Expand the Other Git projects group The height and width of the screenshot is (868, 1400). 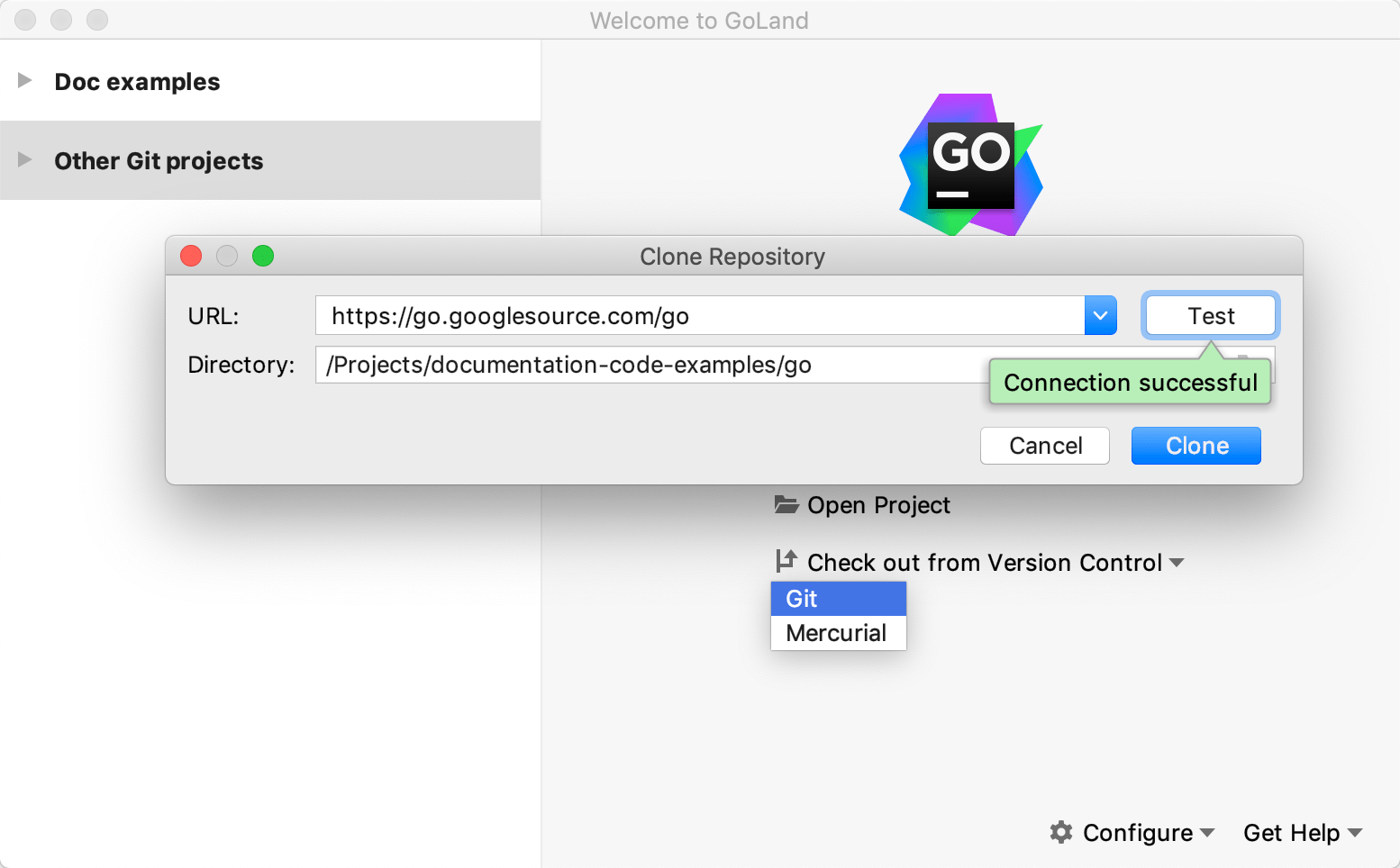click(x=25, y=160)
